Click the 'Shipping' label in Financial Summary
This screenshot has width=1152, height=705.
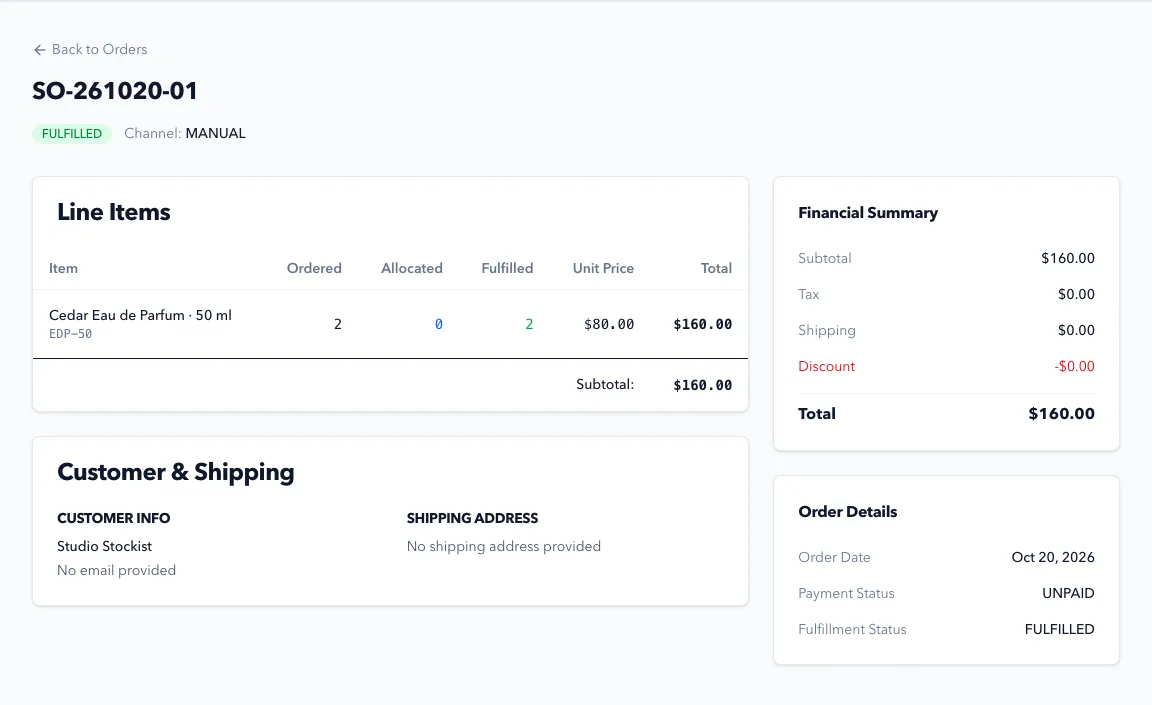coord(827,330)
